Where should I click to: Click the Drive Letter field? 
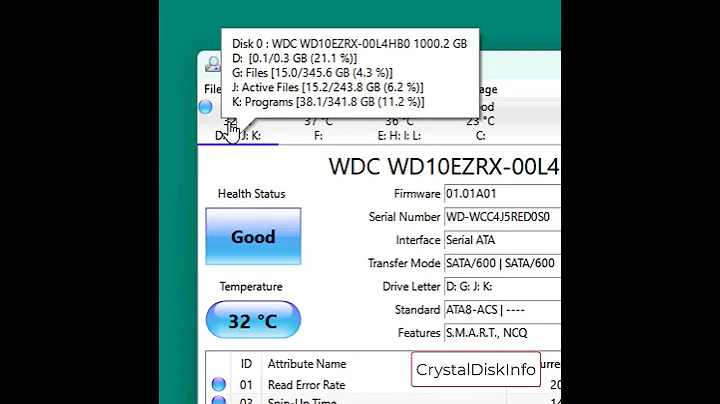pos(502,286)
